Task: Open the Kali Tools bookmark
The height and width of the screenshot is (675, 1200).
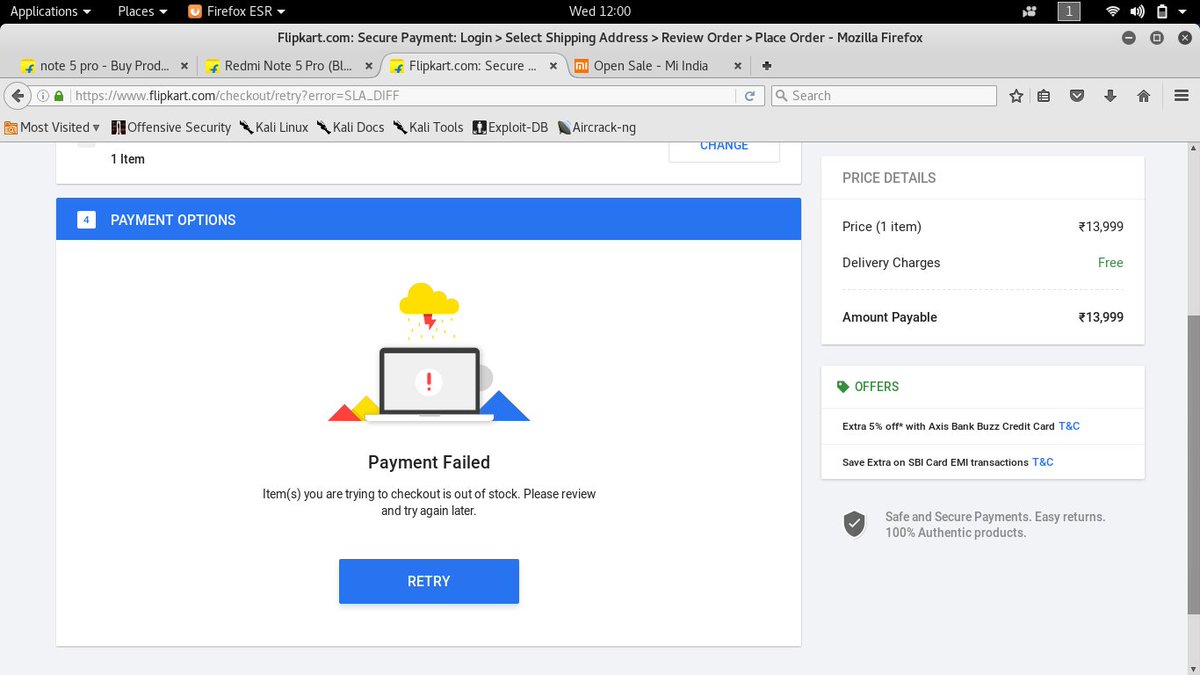Action: (428, 127)
